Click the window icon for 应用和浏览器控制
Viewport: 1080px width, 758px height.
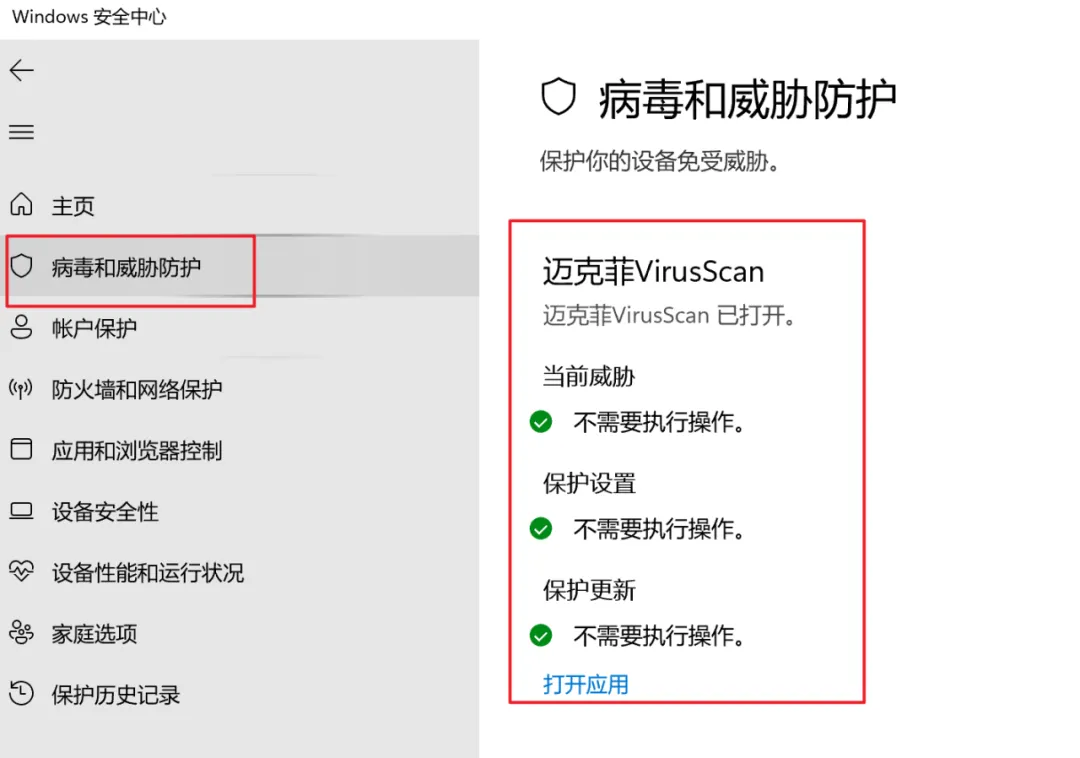point(21,449)
